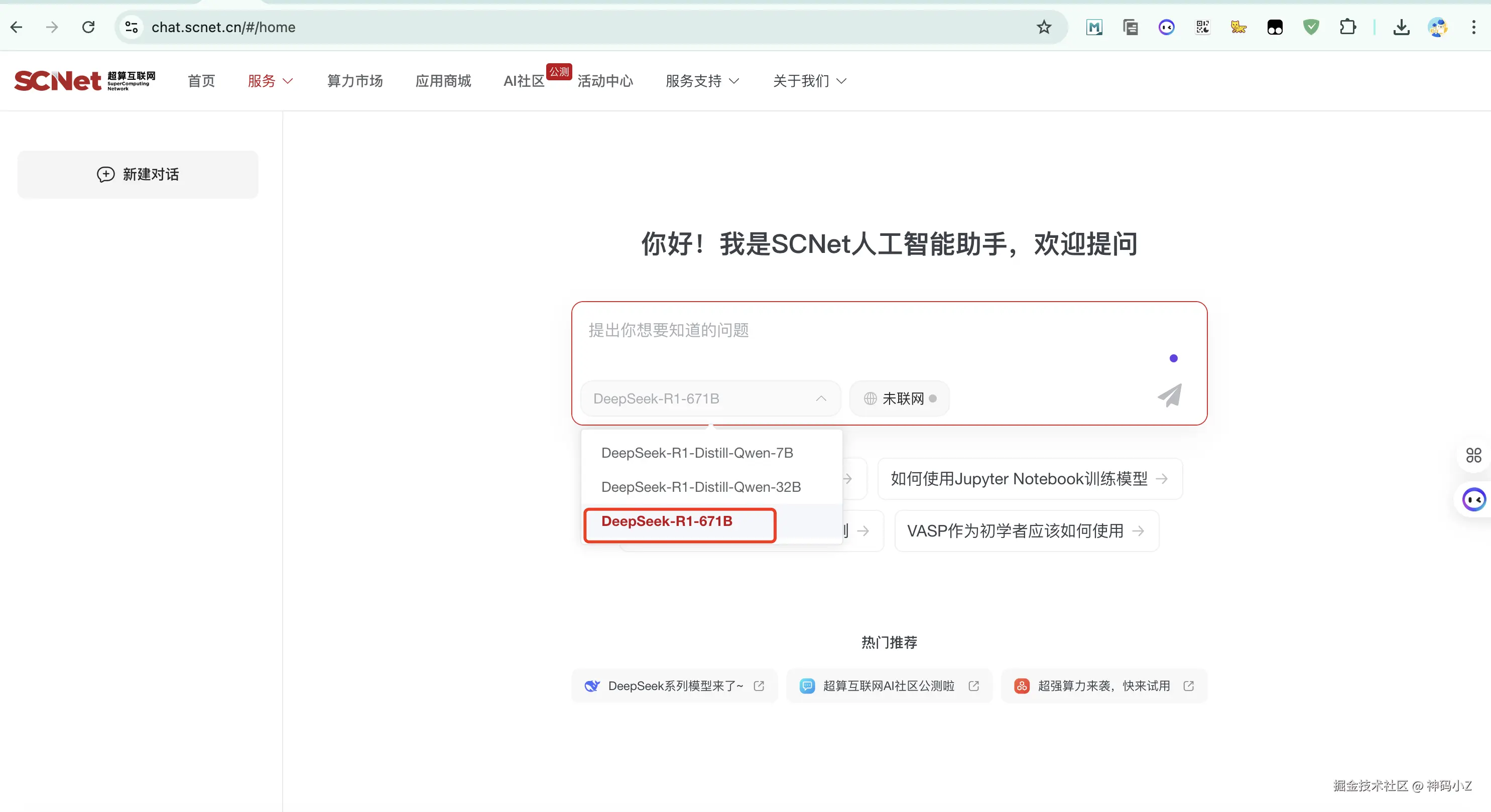Viewport: 1491px width, 812px height.
Task: Expand the 关于我们 menu
Action: click(x=809, y=81)
